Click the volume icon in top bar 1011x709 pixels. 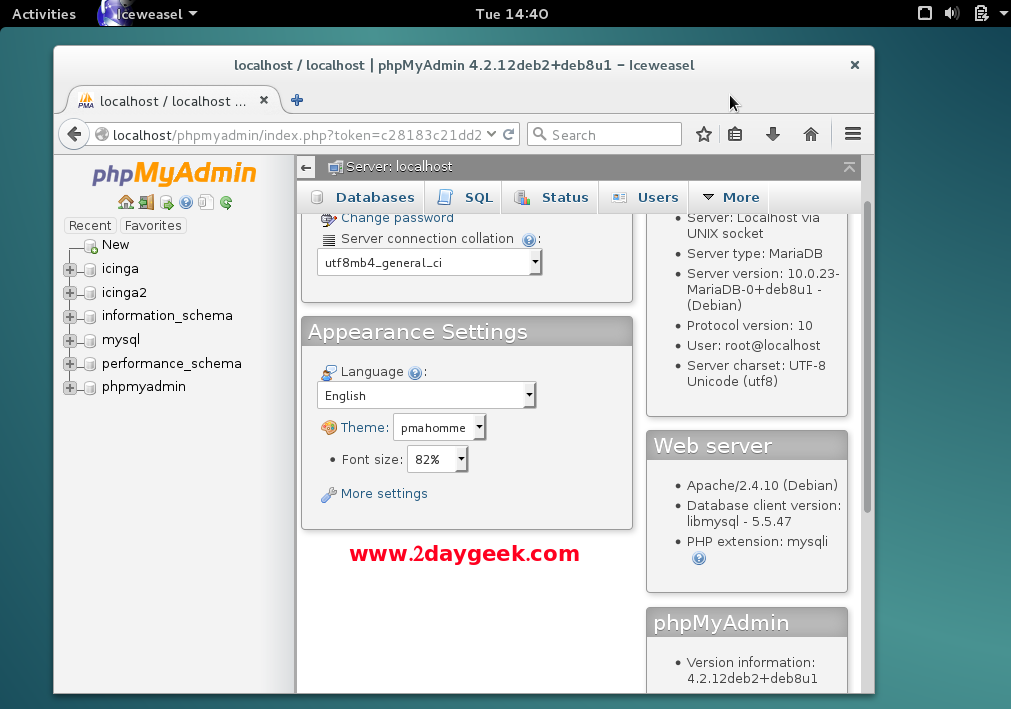952,13
